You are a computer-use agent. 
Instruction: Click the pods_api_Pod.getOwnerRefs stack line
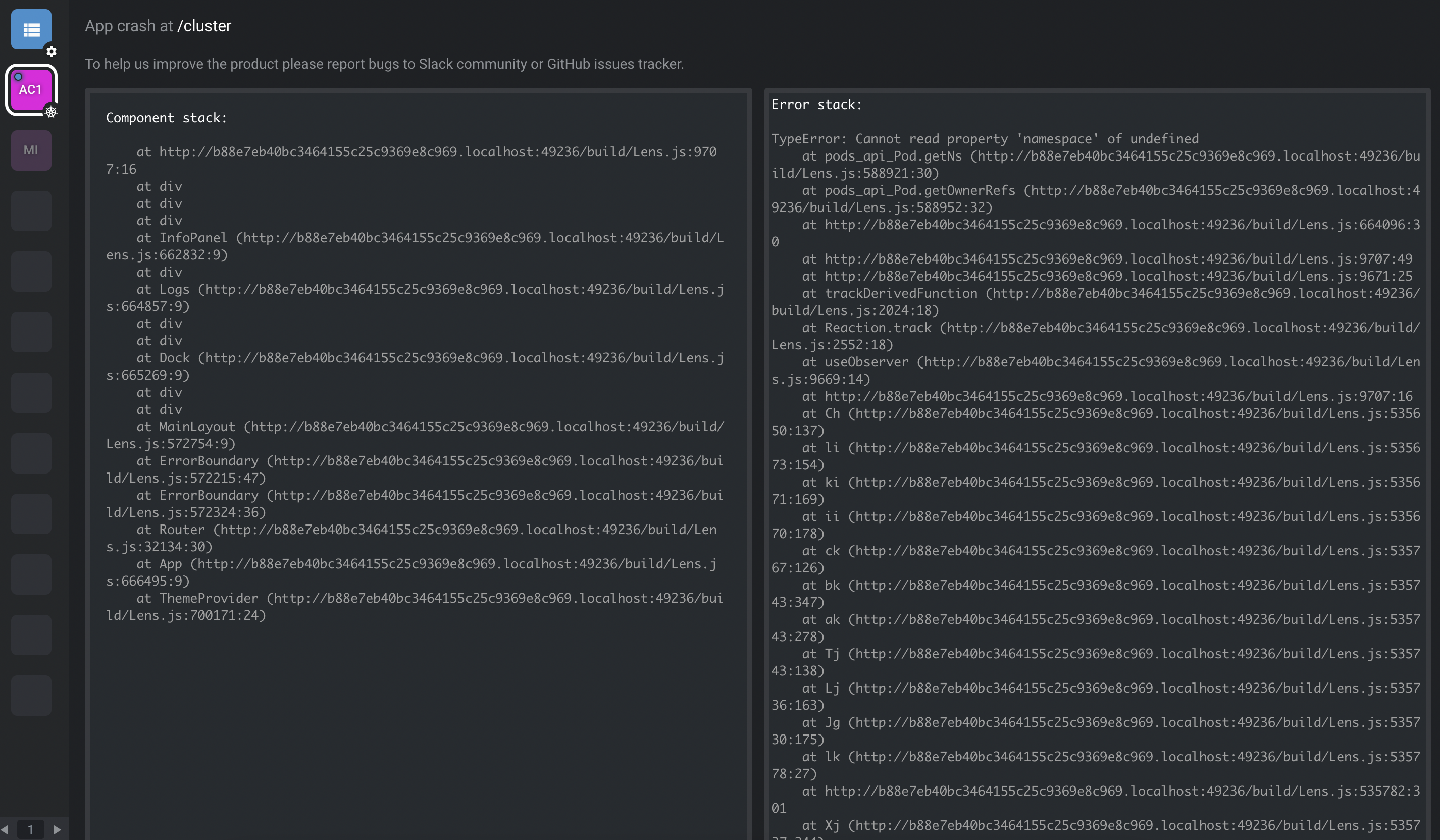point(1096,199)
